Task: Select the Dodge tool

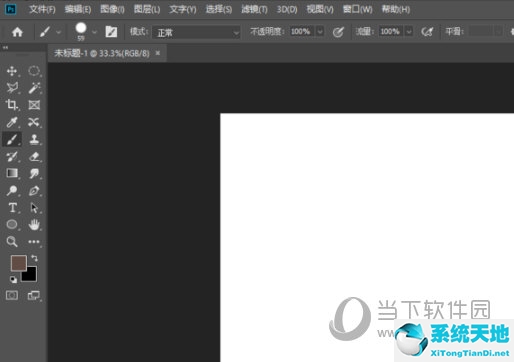Action: 12,191
